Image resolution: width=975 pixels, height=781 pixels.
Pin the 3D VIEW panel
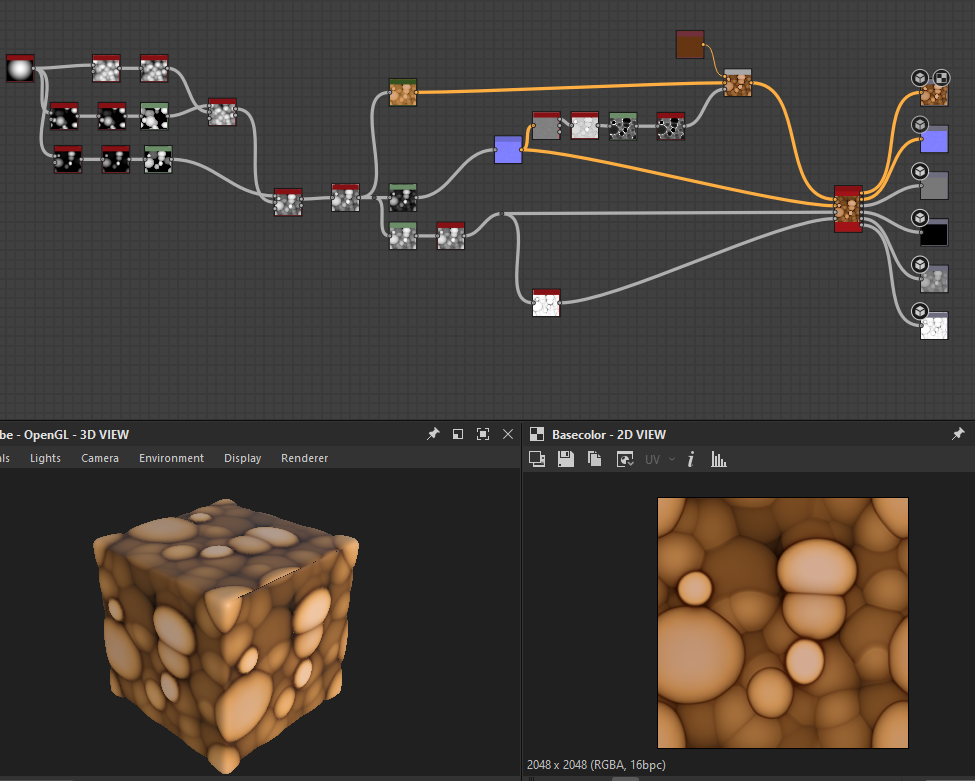(x=432, y=434)
